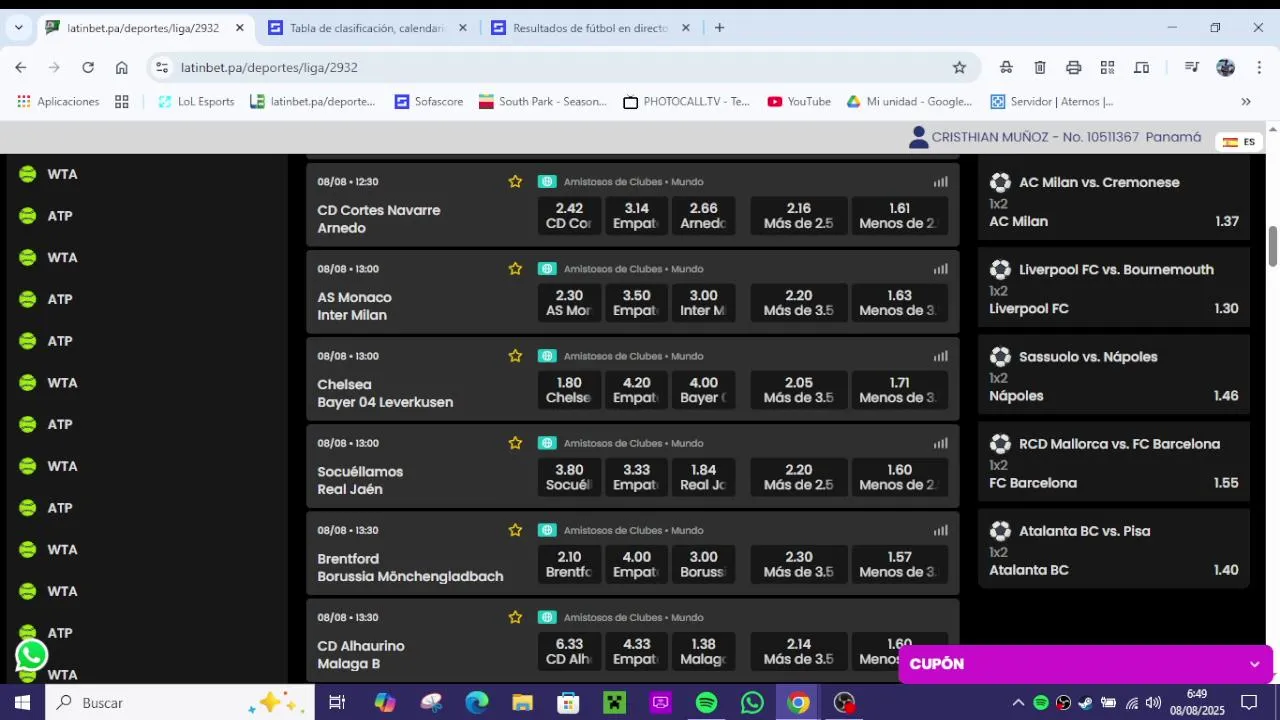Show hidden system tray icons

(1018, 703)
